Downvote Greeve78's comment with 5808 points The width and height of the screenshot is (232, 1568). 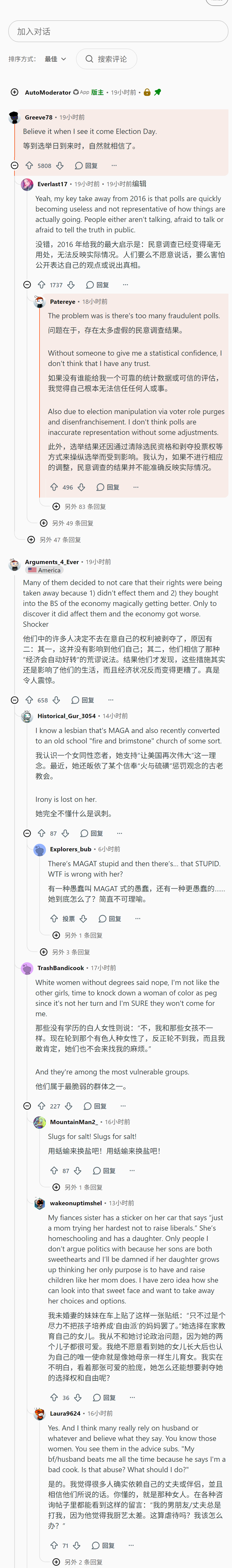tap(60, 166)
